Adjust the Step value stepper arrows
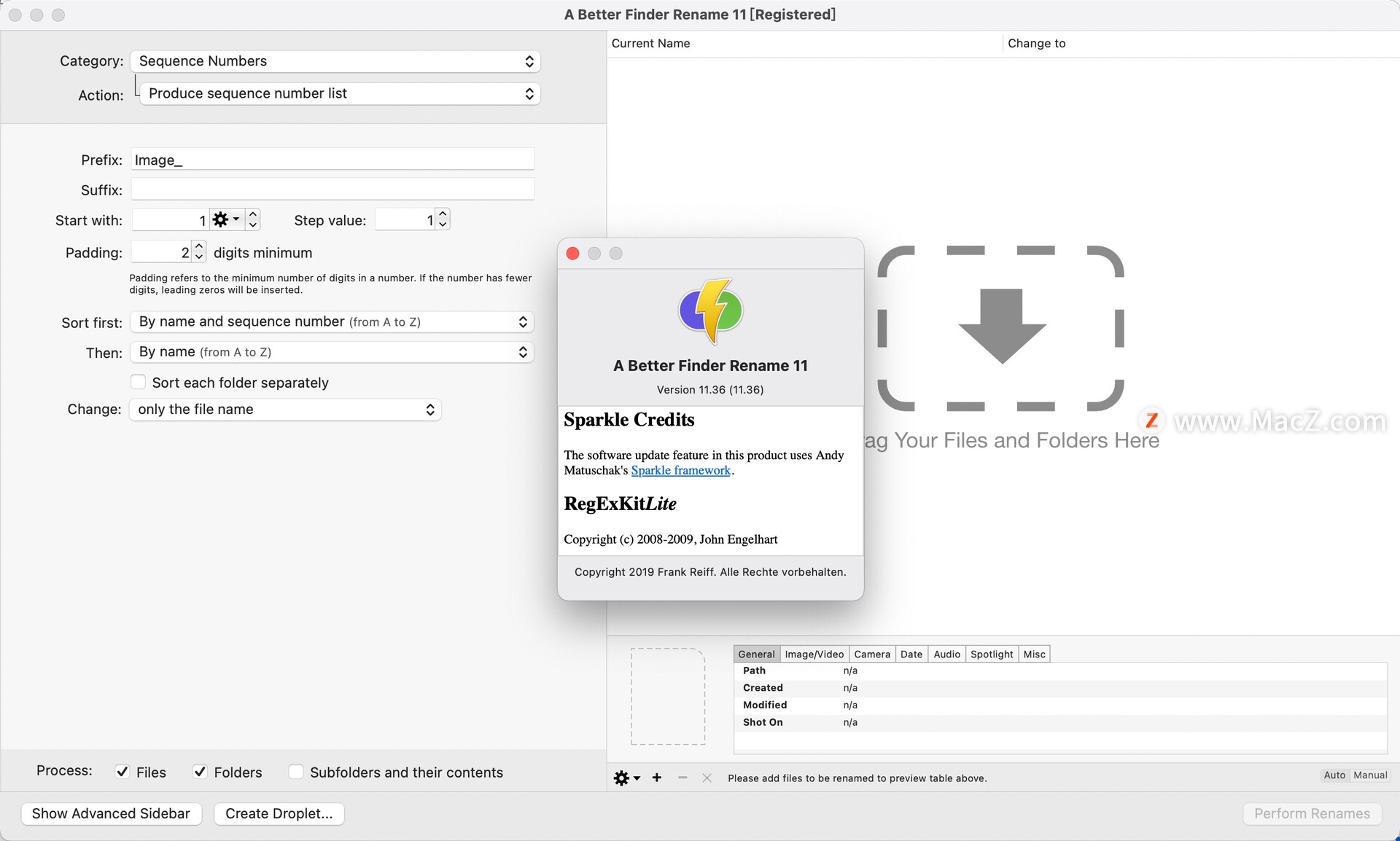This screenshot has width=1400, height=841. [x=443, y=219]
